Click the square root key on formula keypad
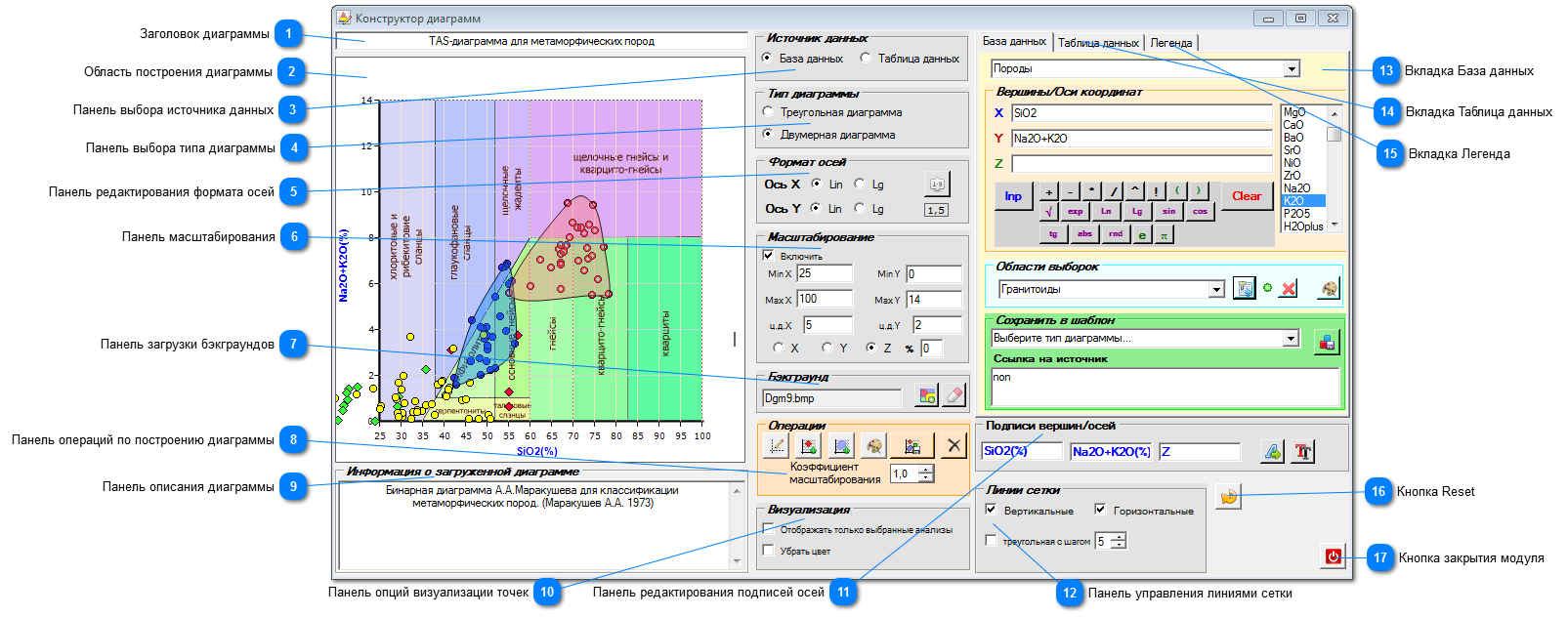This screenshot has width=1568, height=617. 1048,211
